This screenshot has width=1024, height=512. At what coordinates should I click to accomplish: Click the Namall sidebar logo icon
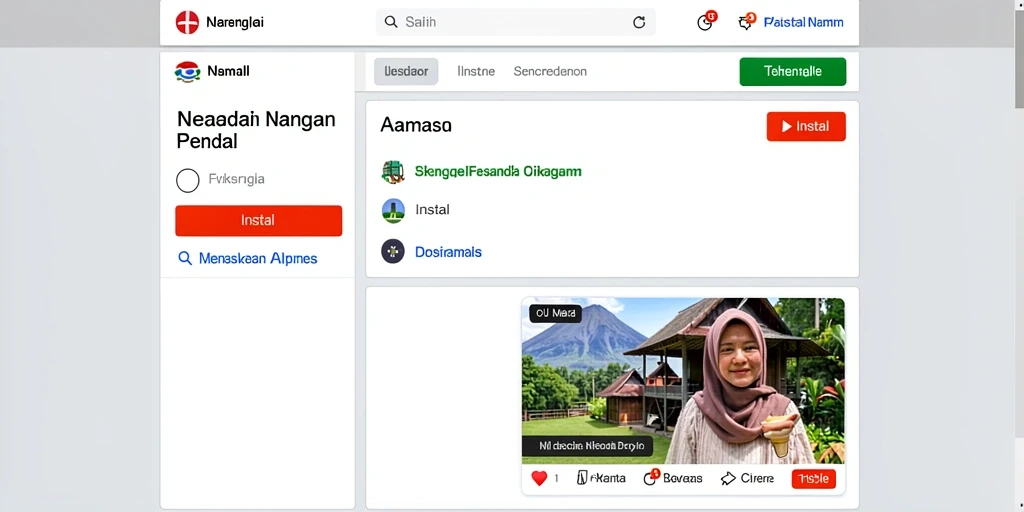click(x=187, y=71)
